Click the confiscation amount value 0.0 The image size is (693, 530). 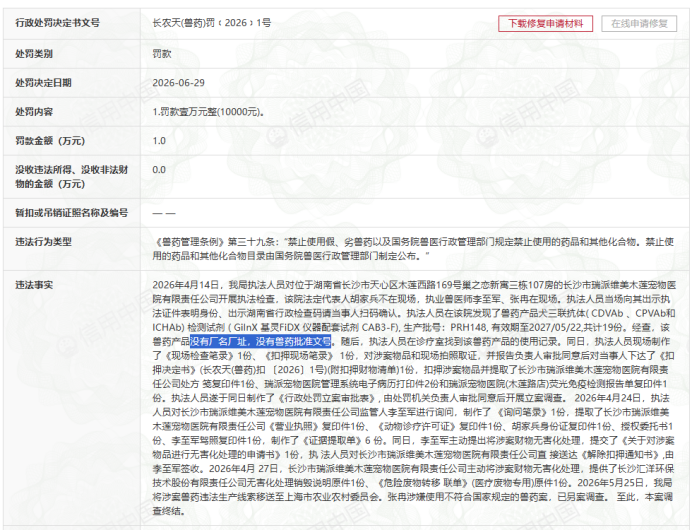[x=159, y=170]
